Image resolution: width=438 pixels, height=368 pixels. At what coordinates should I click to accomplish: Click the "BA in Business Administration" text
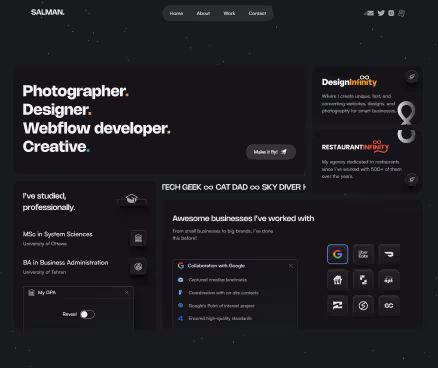coord(65,263)
